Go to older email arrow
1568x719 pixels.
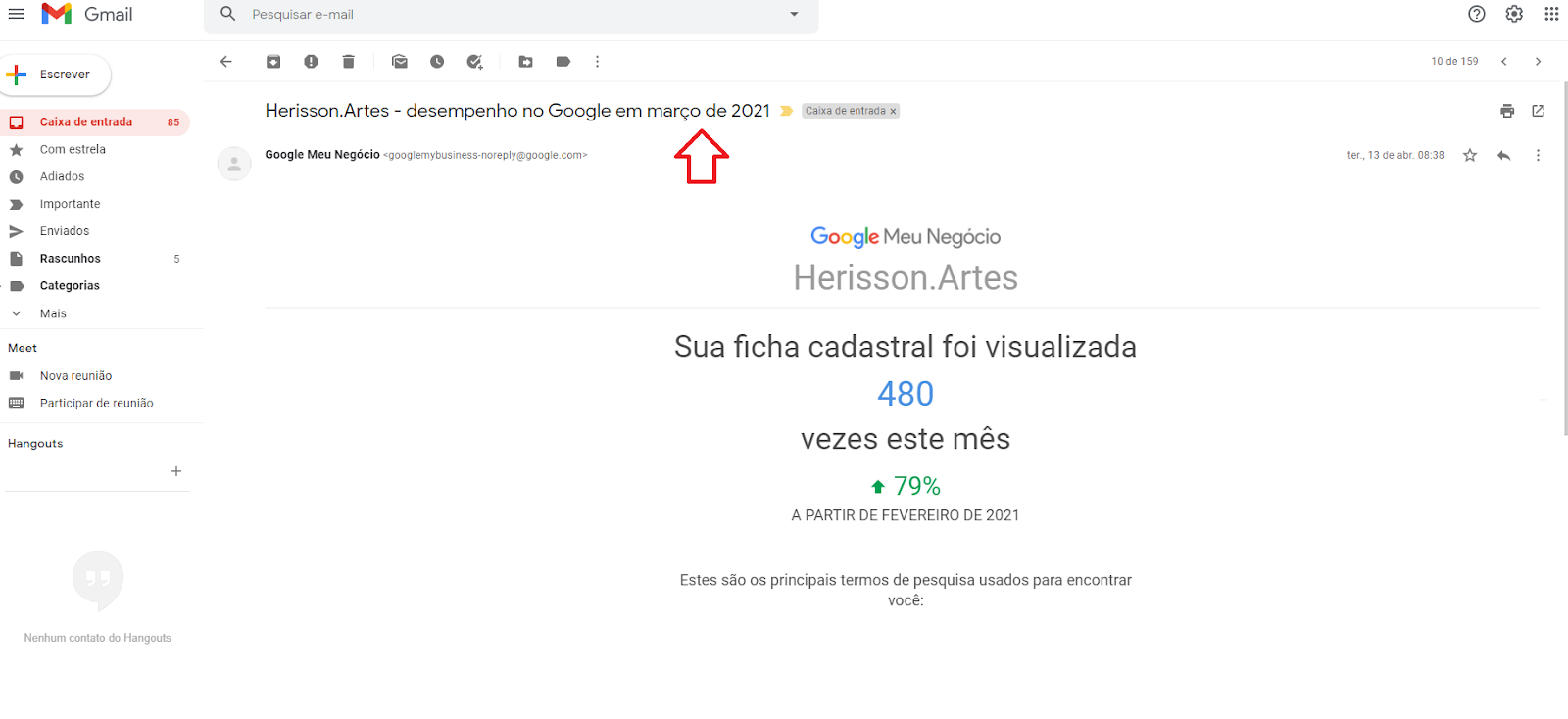pyautogui.click(x=1539, y=61)
